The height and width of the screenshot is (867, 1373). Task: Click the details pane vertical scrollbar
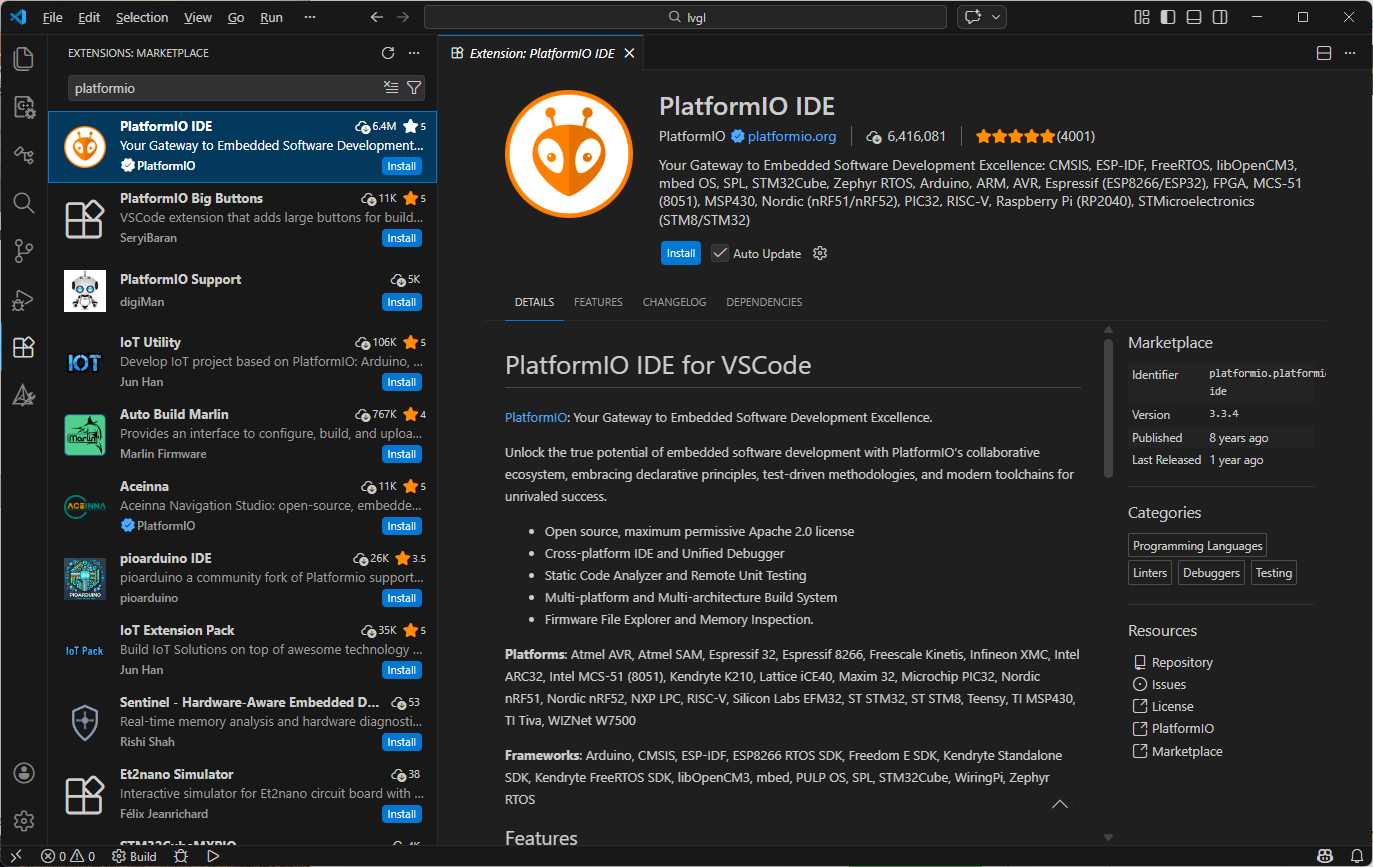(x=1108, y=408)
